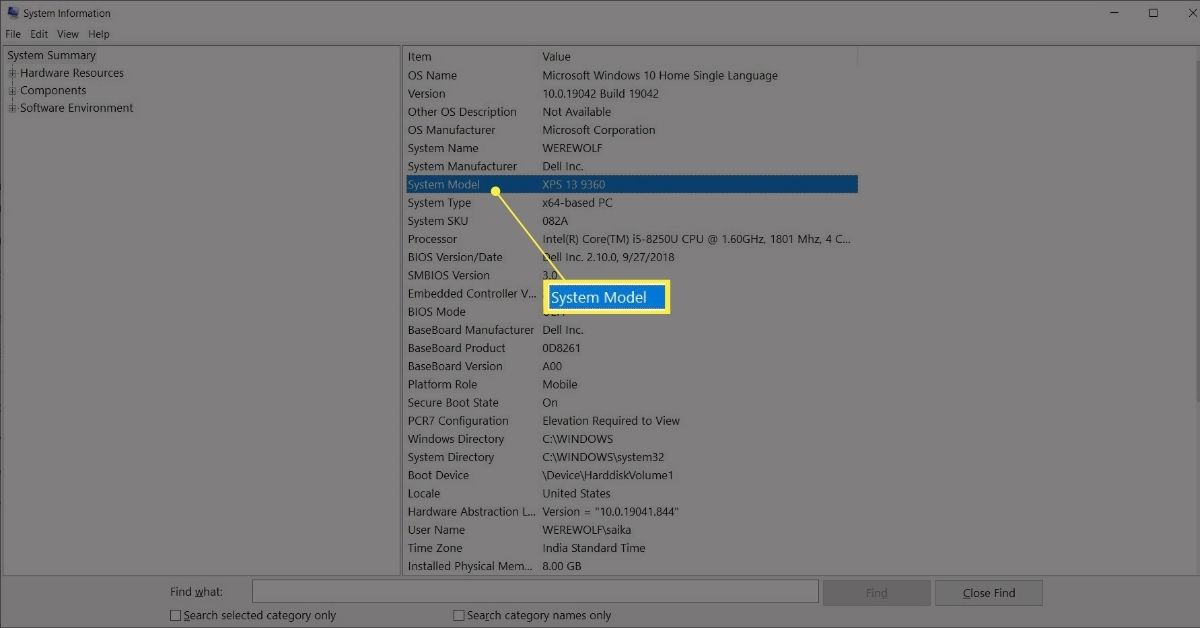Click the System Information app icon in title bar

point(12,14)
